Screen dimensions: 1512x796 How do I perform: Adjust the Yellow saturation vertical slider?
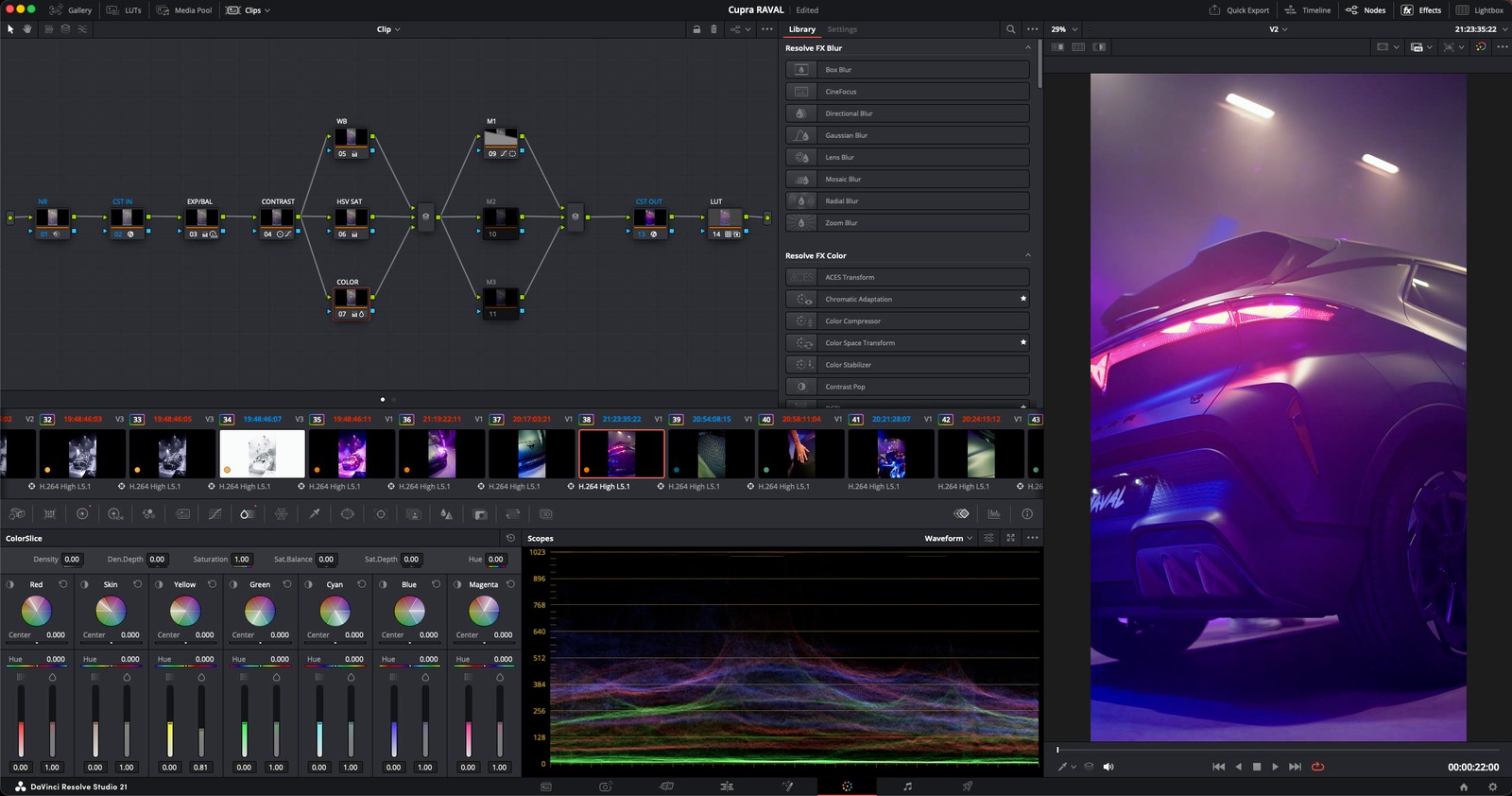point(201,720)
